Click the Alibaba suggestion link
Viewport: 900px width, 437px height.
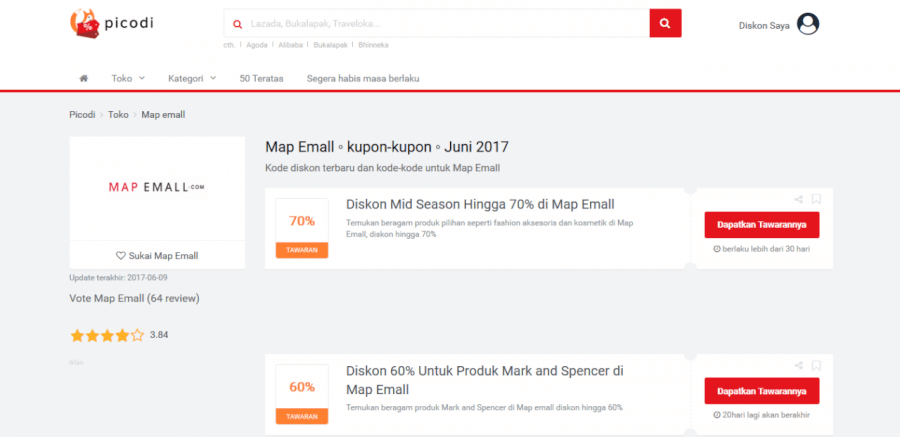(290, 45)
